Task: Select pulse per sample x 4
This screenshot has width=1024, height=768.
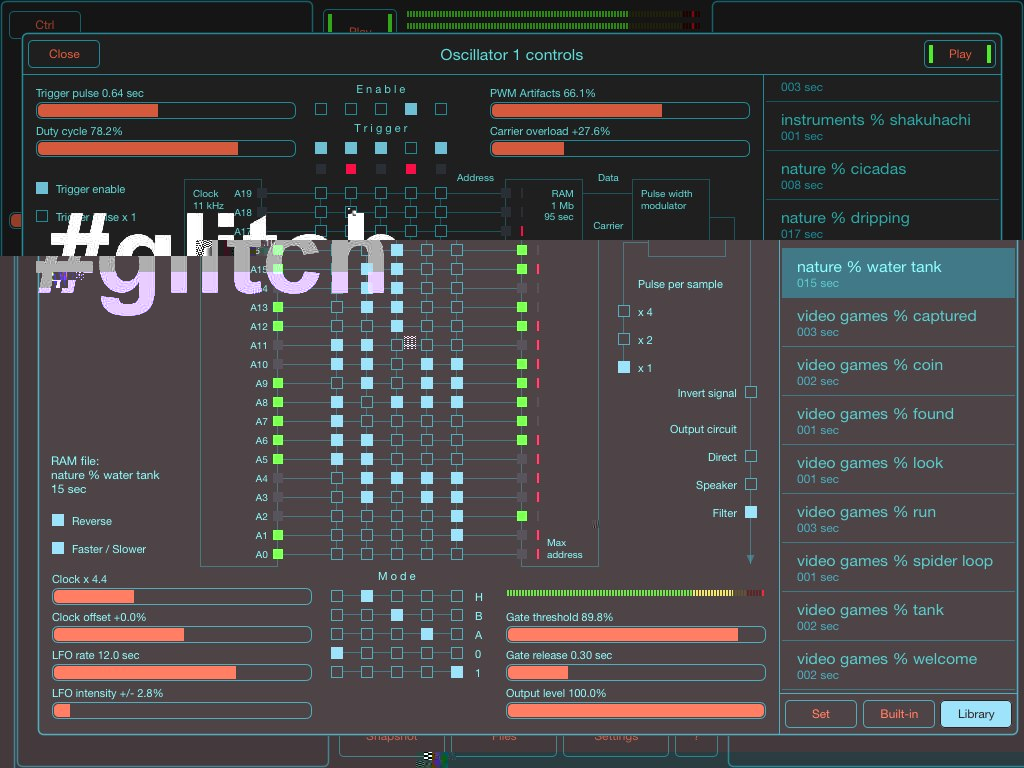Action: click(624, 311)
